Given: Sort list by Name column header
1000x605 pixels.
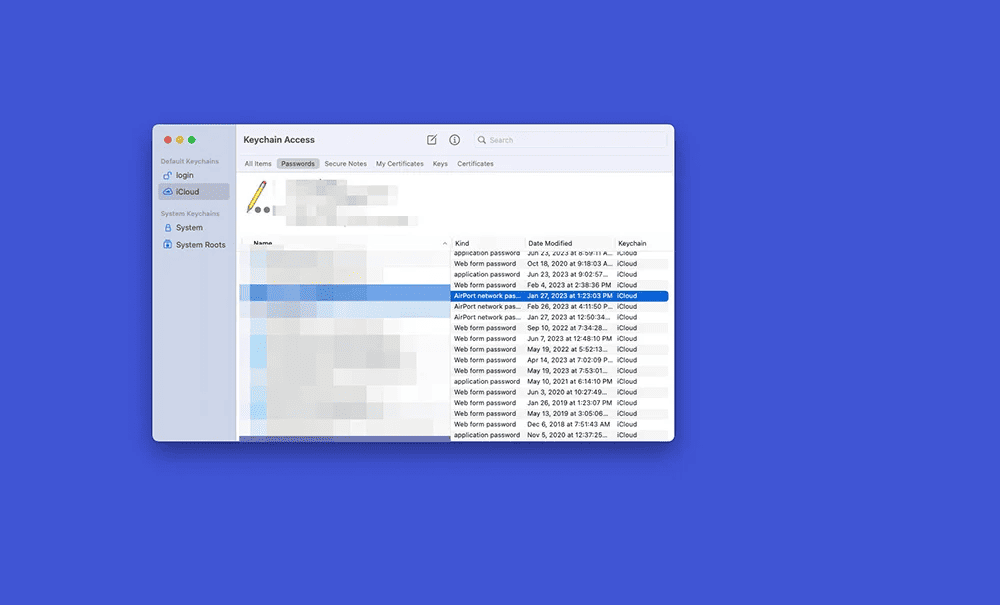Looking at the screenshot, I should 263,243.
